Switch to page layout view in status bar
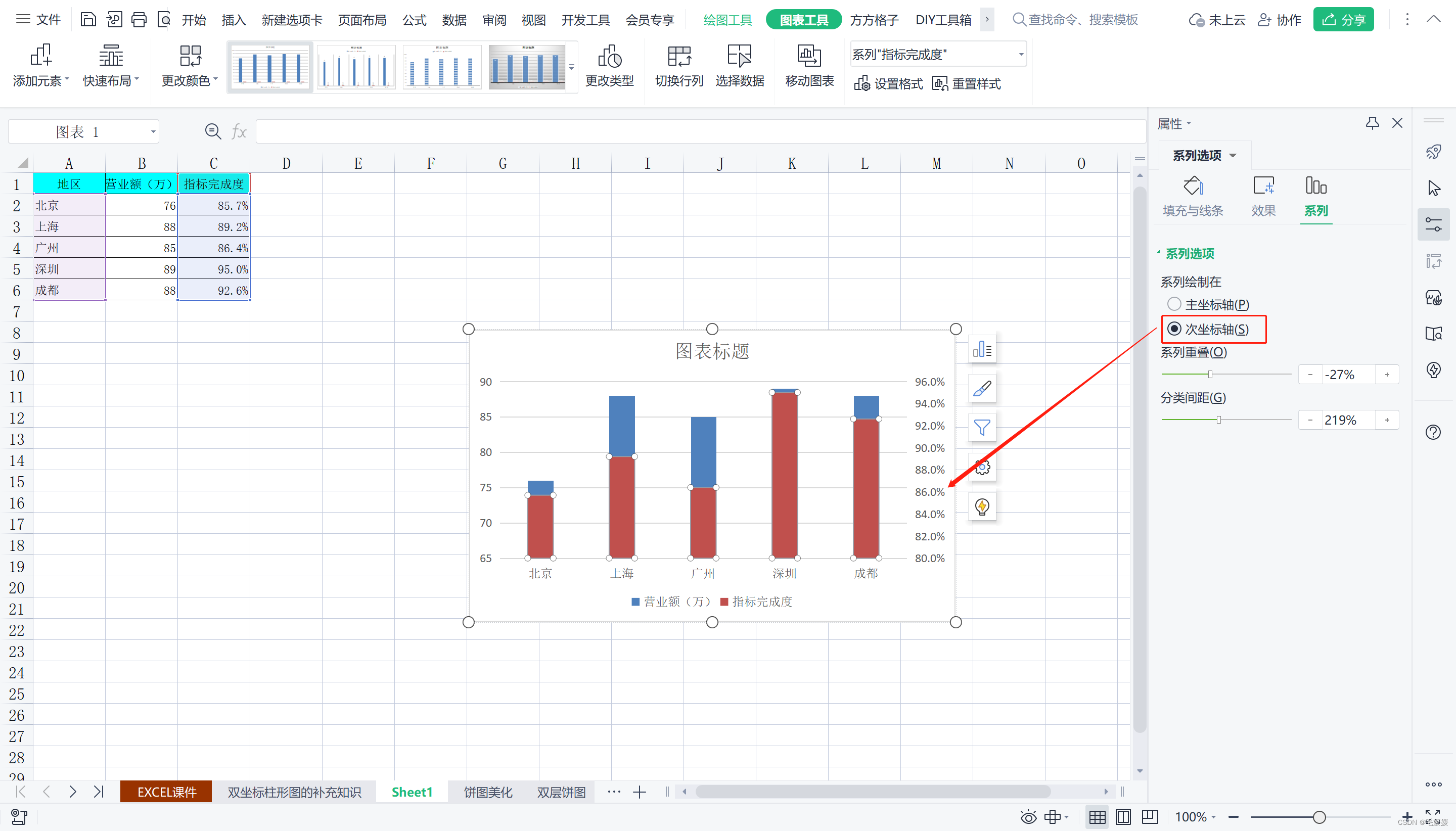The height and width of the screenshot is (831, 1456). (x=1123, y=817)
